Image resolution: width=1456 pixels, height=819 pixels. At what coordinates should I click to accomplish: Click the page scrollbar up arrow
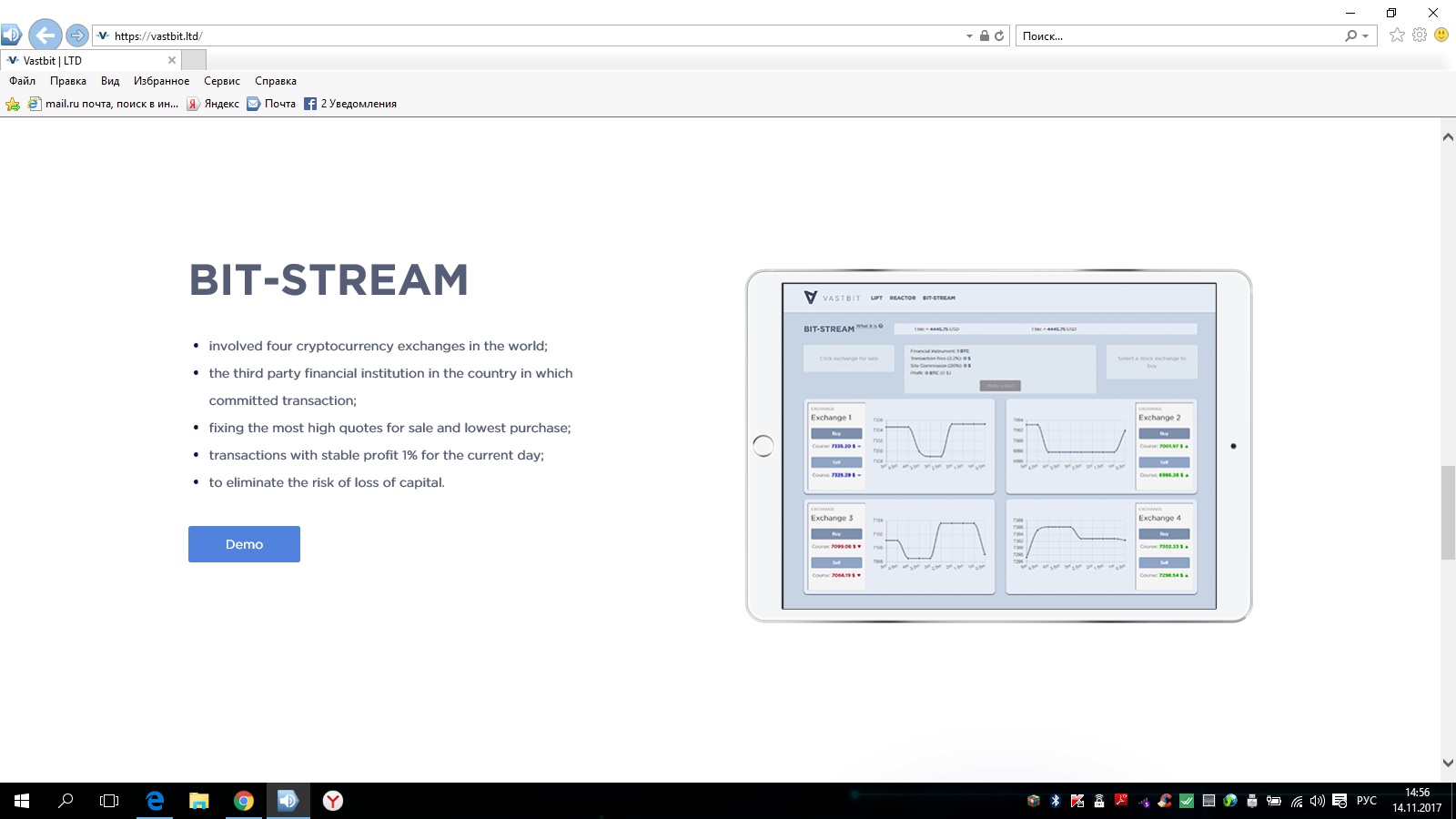[x=1448, y=137]
